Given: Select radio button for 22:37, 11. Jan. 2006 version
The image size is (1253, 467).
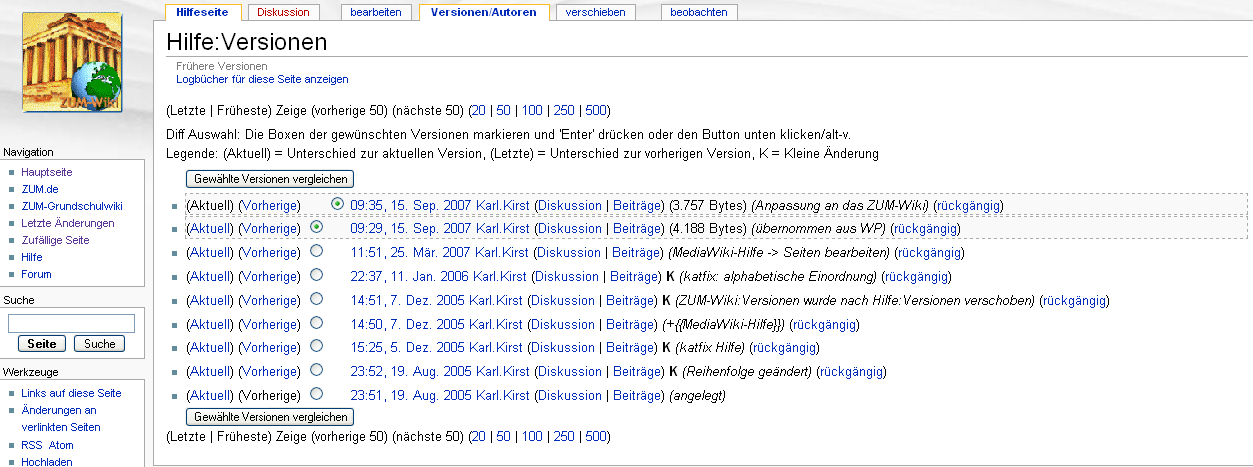Looking at the screenshot, I should point(317,275).
